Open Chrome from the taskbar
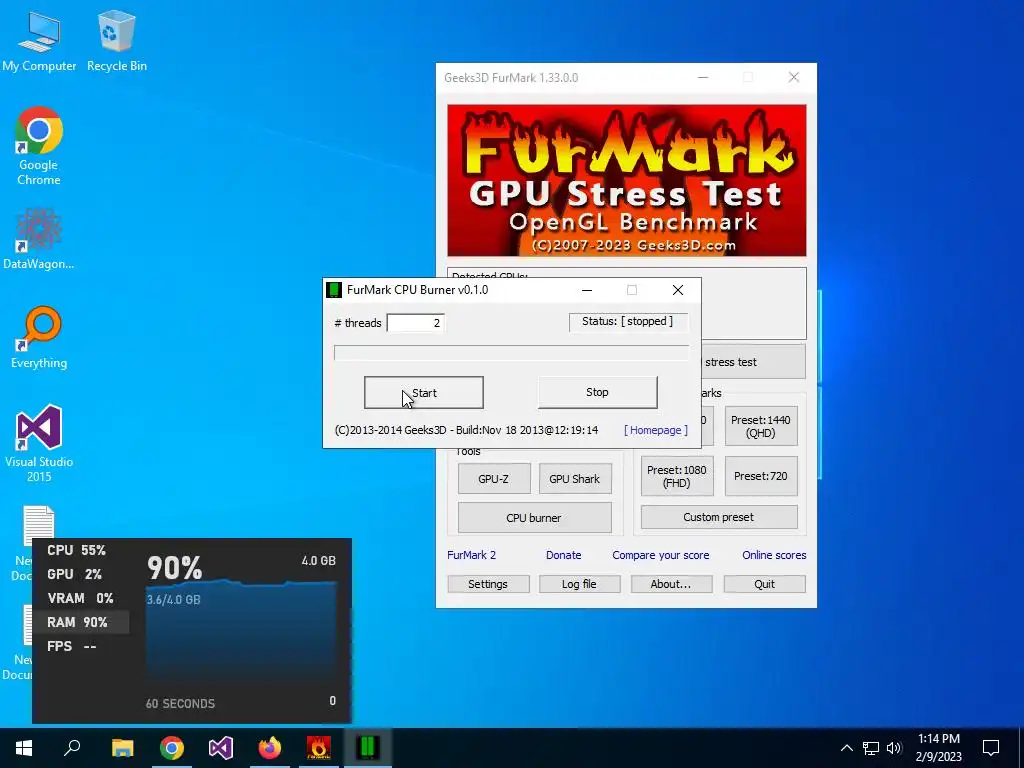Screen dimensions: 1024x768 click(172, 748)
